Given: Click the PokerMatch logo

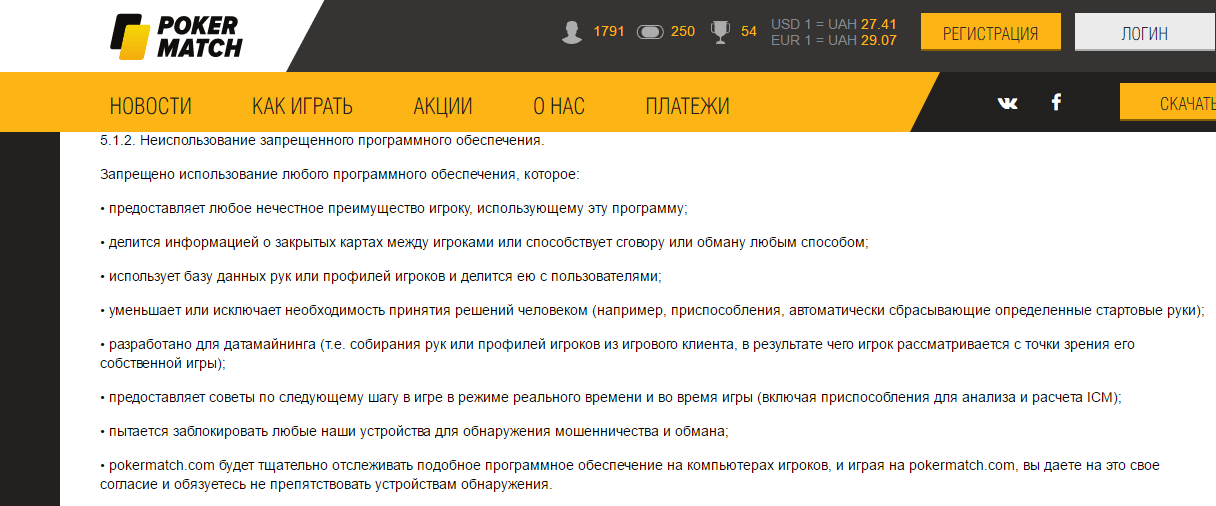Looking at the screenshot, I should 177,36.
